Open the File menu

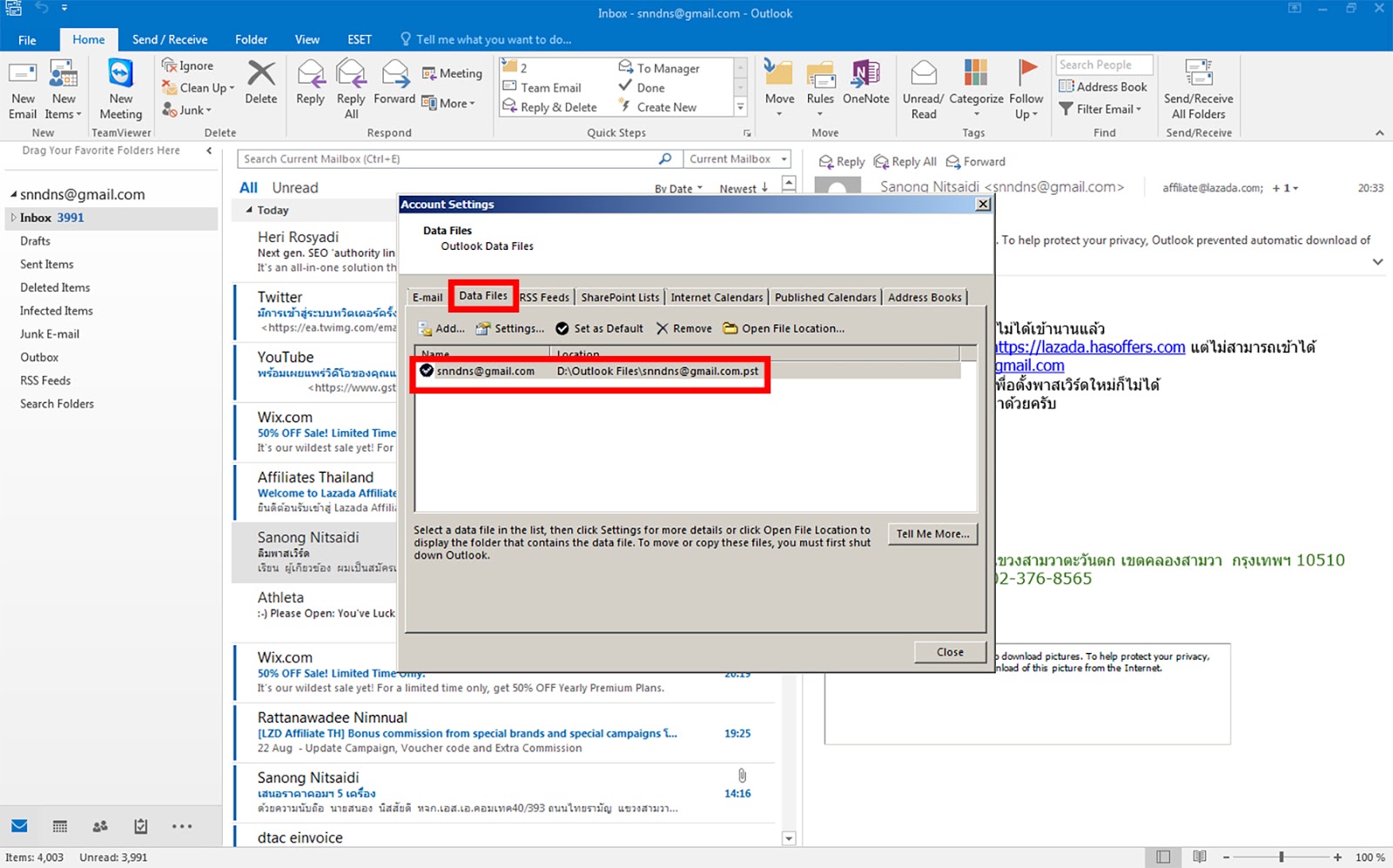[27, 40]
